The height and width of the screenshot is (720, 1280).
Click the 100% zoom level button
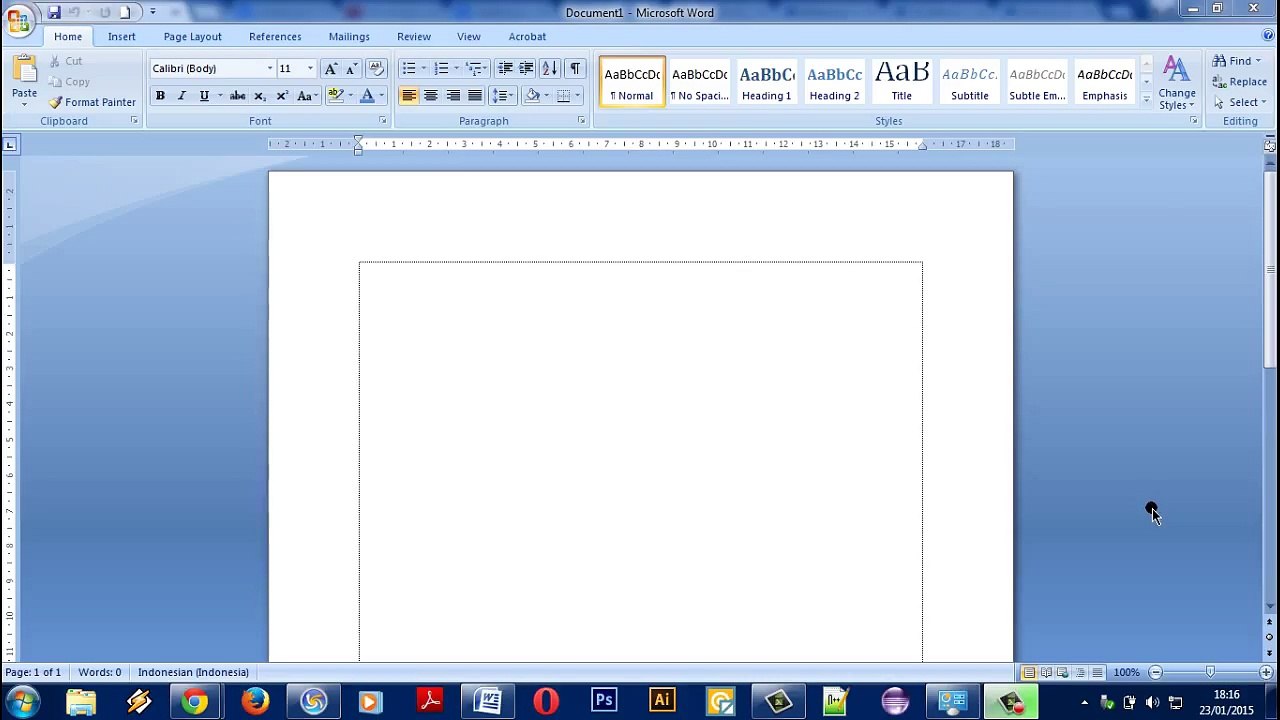click(x=1127, y=672)
